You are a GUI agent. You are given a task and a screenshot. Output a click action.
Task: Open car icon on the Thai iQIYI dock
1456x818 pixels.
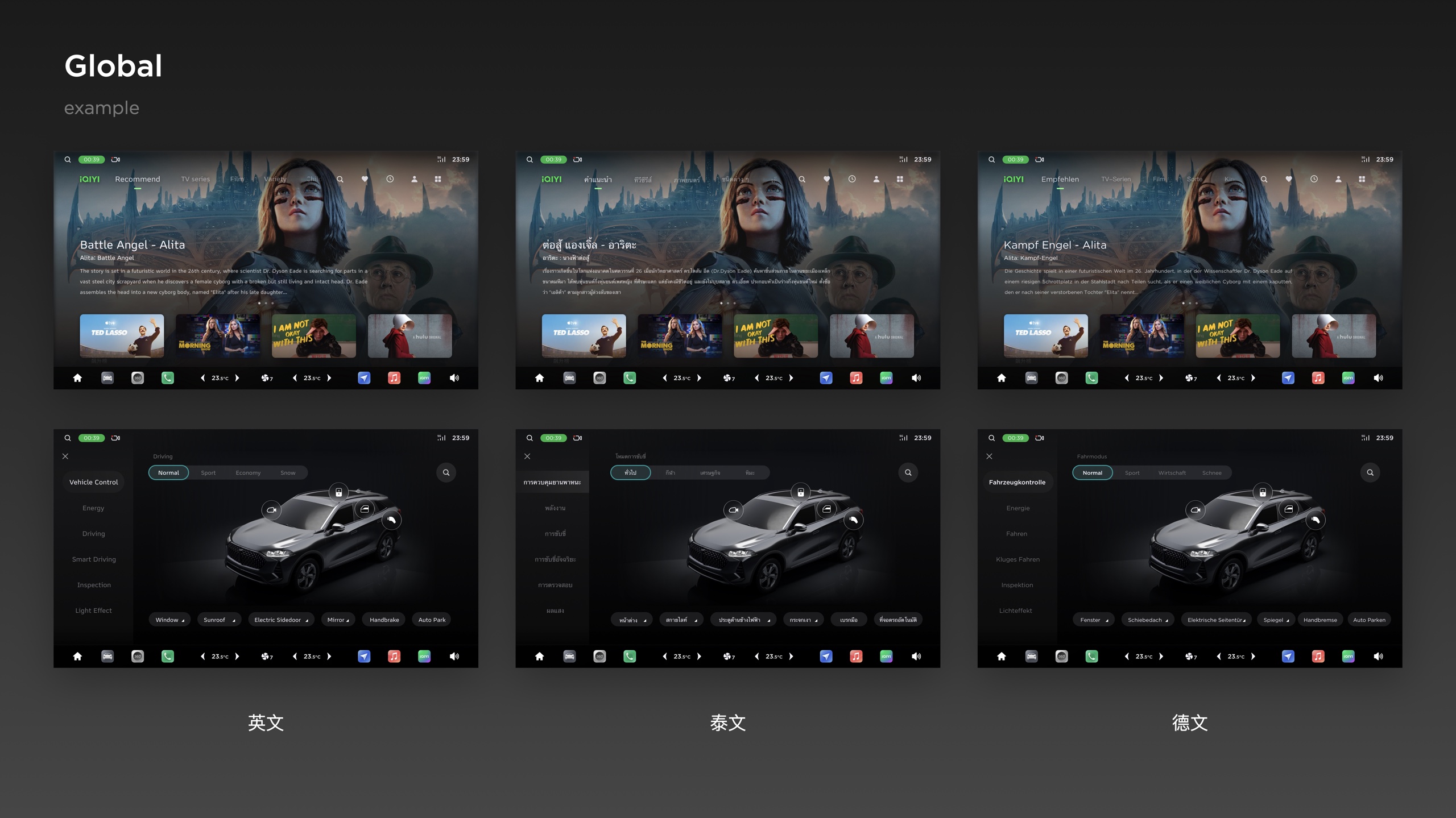pyautogui.click(x=569, y=378)
